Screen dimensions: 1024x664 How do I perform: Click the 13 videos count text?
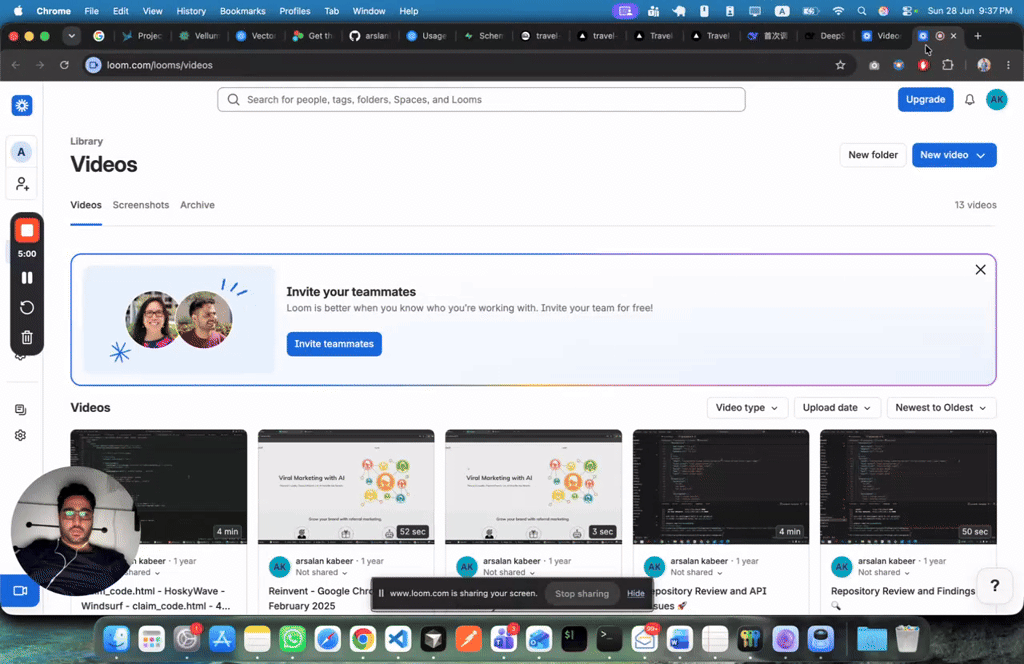[975, 205]
